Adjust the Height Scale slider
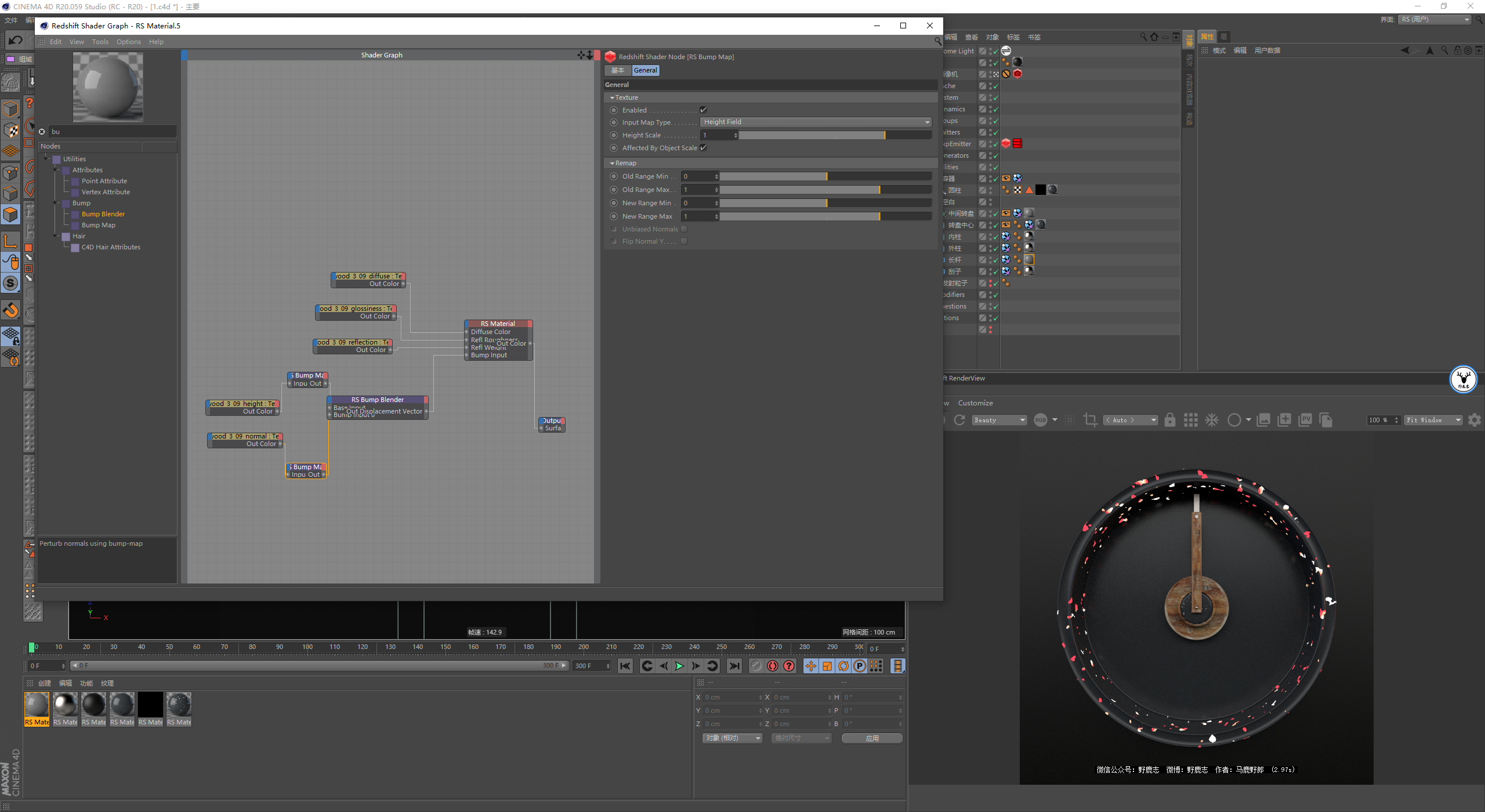The width and height of the screenshot is (1485, 812). click(835, 135)
